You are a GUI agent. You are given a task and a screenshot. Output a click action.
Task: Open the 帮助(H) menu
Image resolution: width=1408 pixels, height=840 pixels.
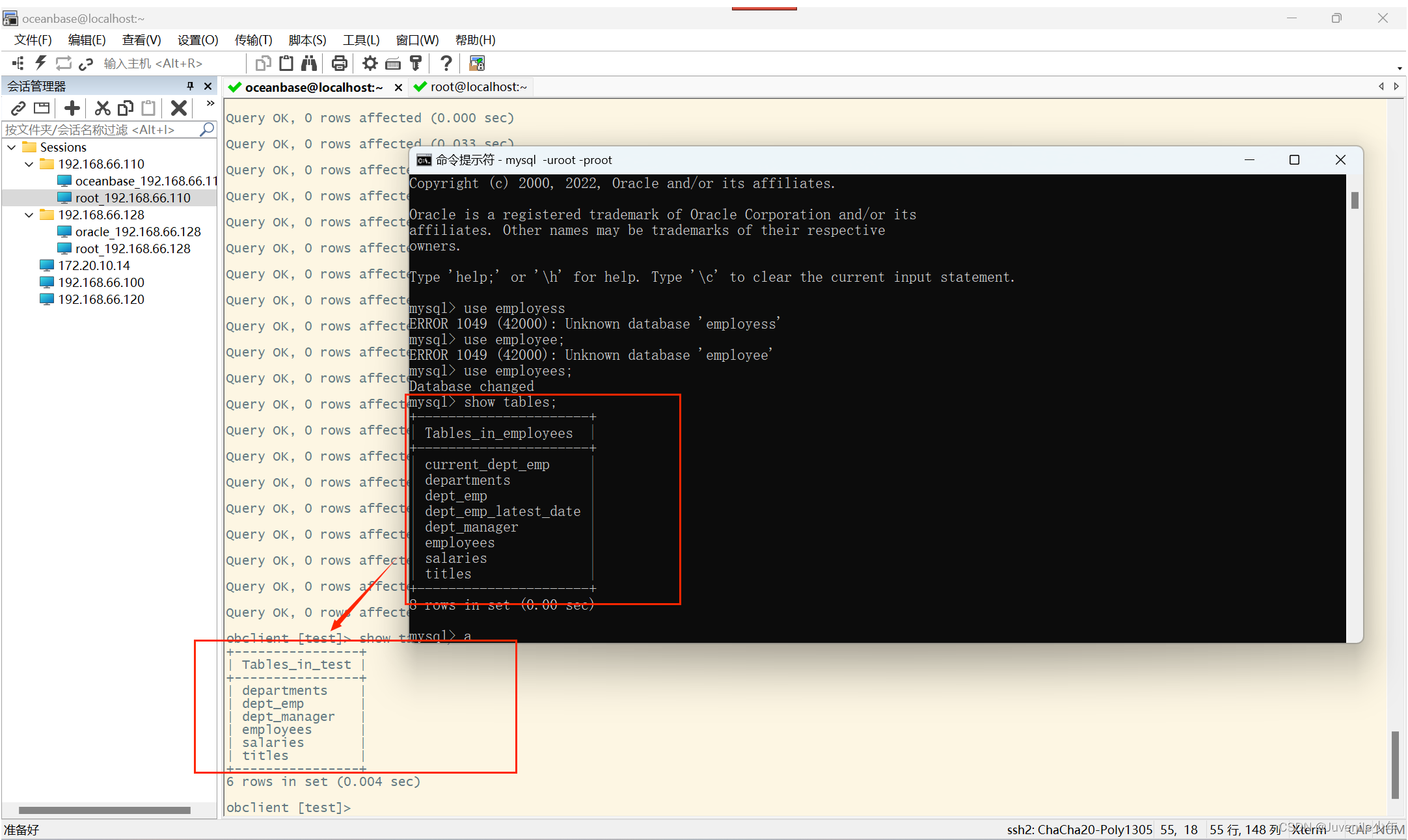point(476,40)
